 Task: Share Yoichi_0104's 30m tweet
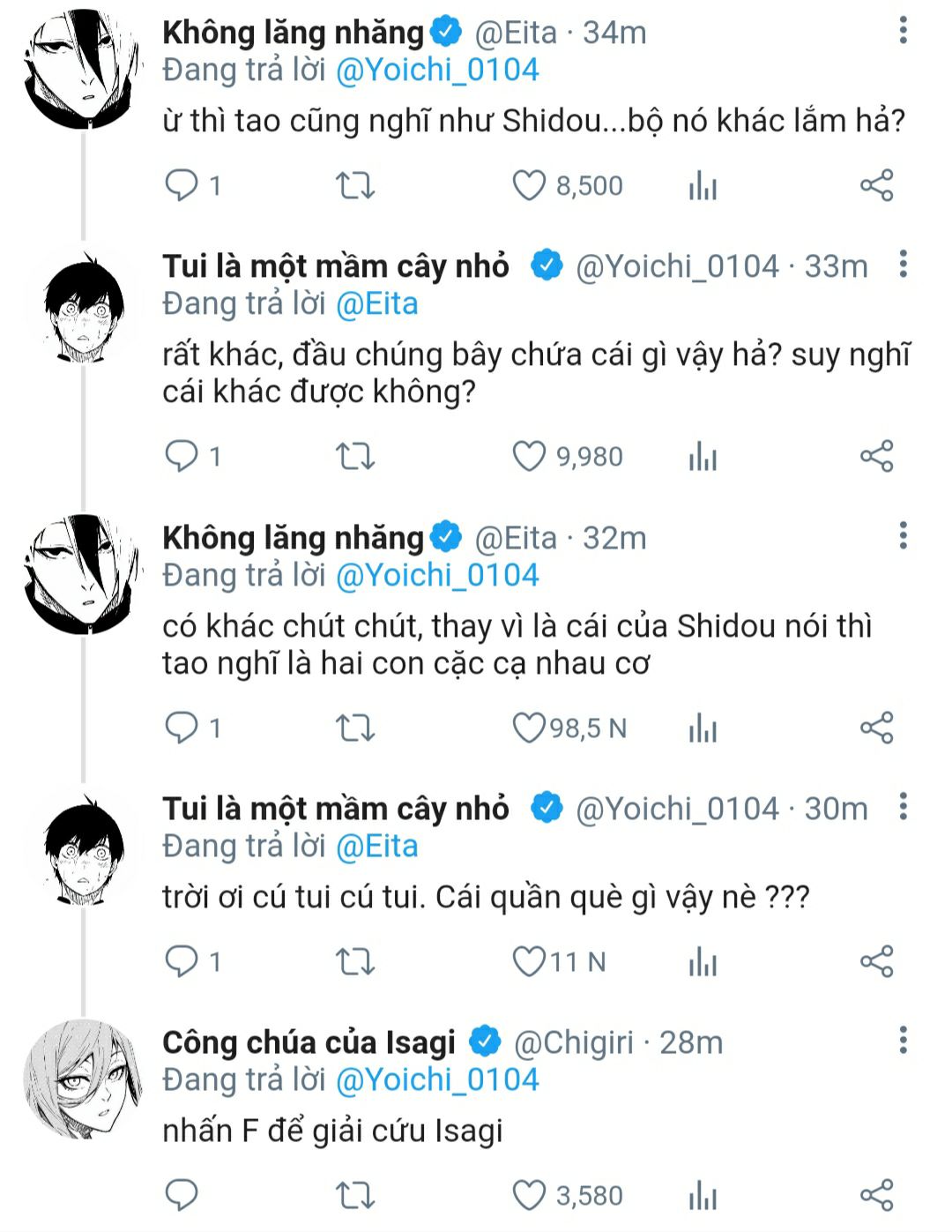[876, 962]
